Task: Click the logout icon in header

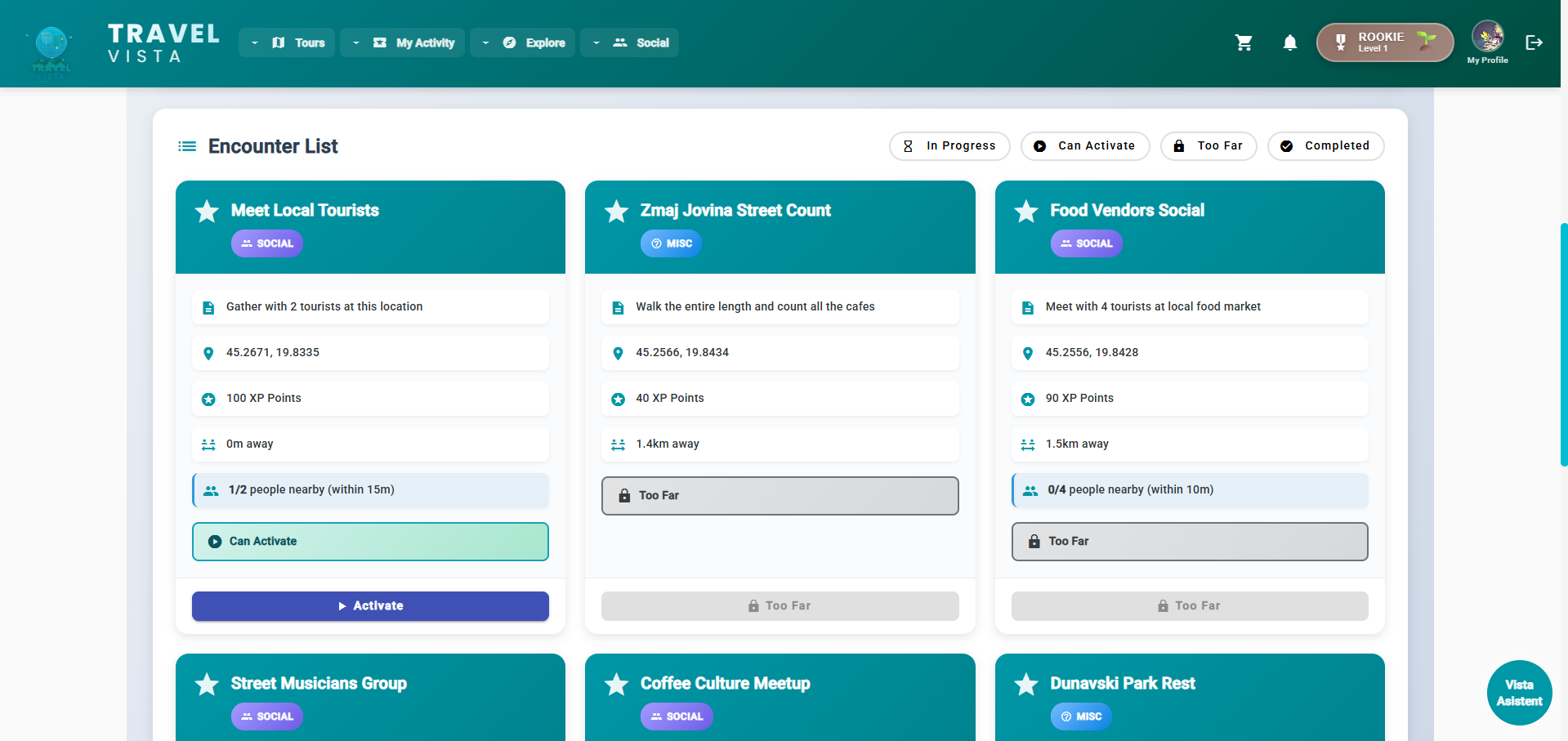Action: (1534, 42)
